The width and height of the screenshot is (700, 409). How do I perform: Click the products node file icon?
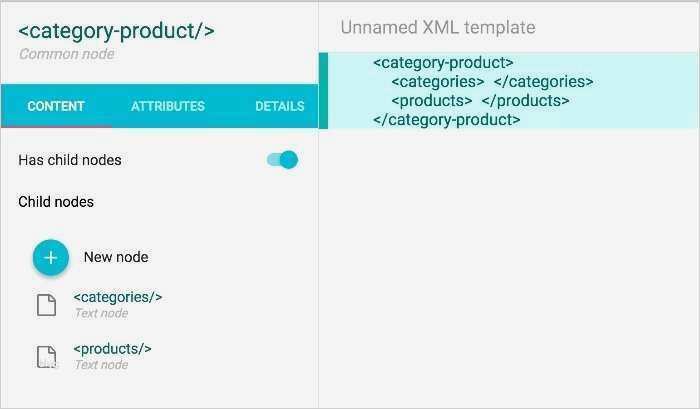tap(47, 357)
